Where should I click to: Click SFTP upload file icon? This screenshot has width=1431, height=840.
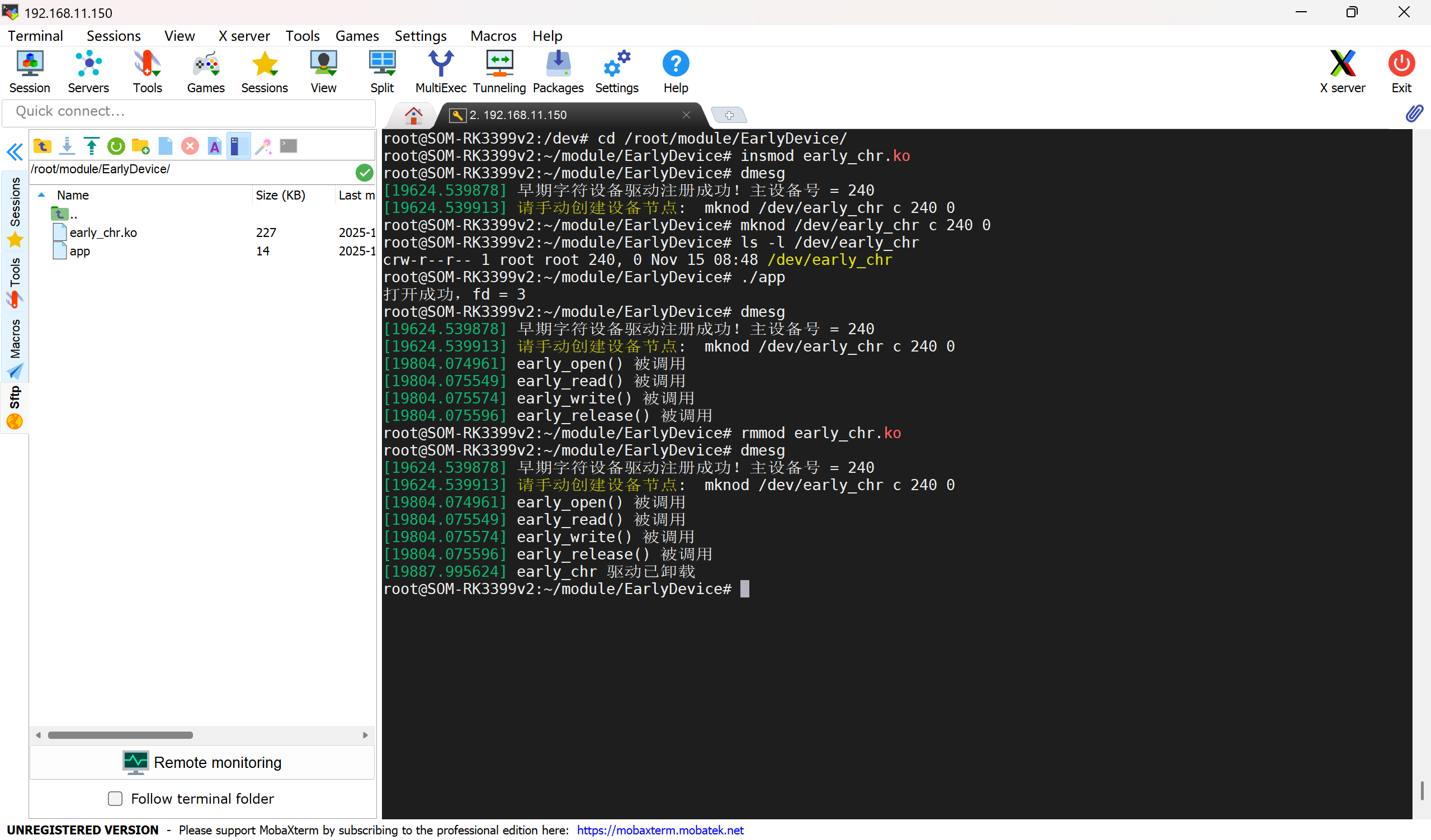[x=91, y=146]
